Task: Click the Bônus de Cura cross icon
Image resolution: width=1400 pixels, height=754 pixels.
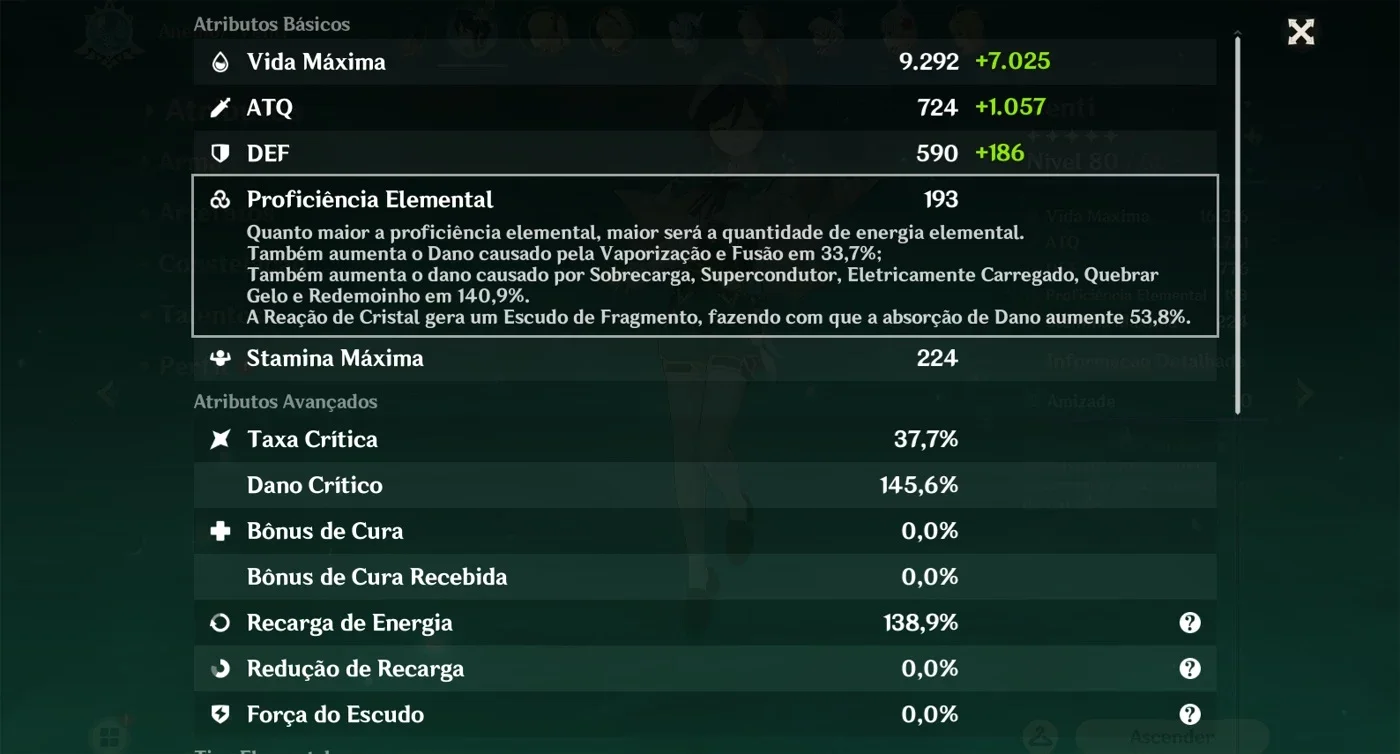Action: click(x=220, y=531)
